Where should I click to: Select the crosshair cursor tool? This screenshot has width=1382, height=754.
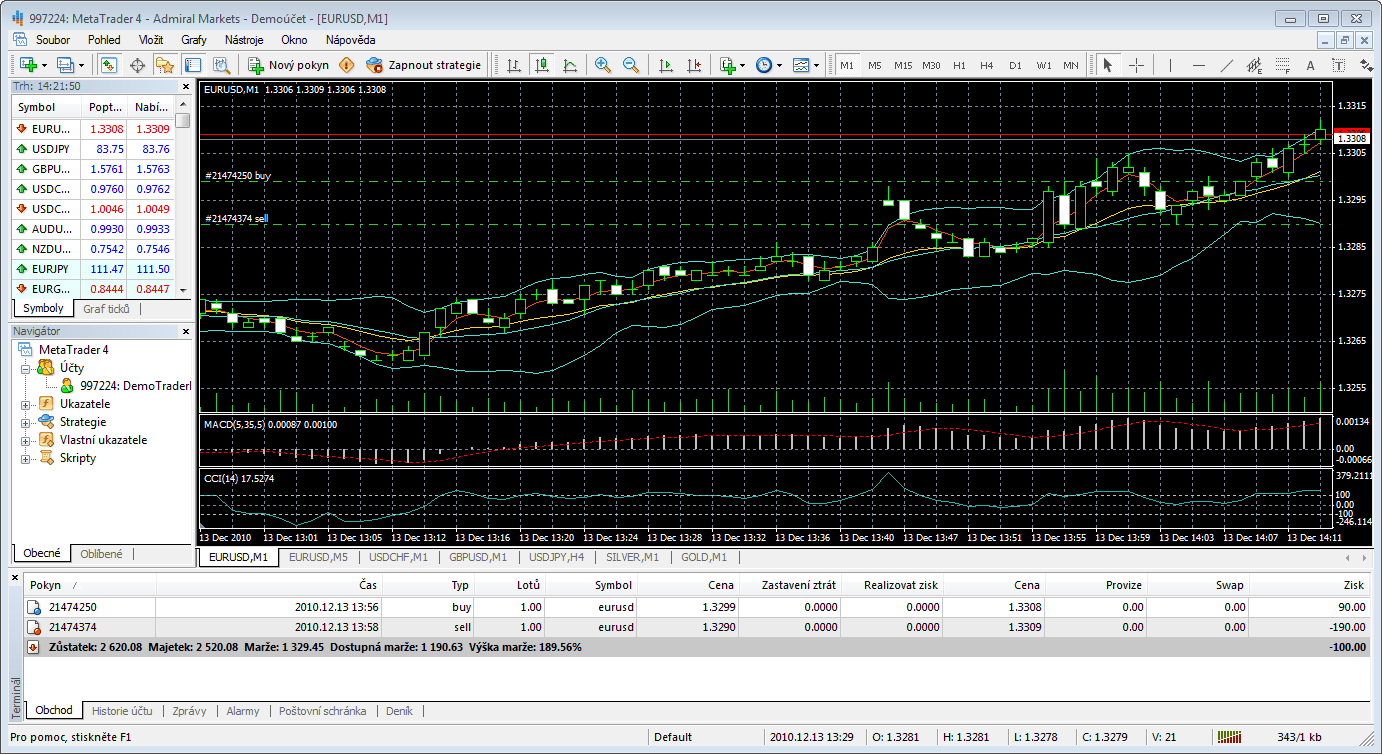pos(1136,65)
